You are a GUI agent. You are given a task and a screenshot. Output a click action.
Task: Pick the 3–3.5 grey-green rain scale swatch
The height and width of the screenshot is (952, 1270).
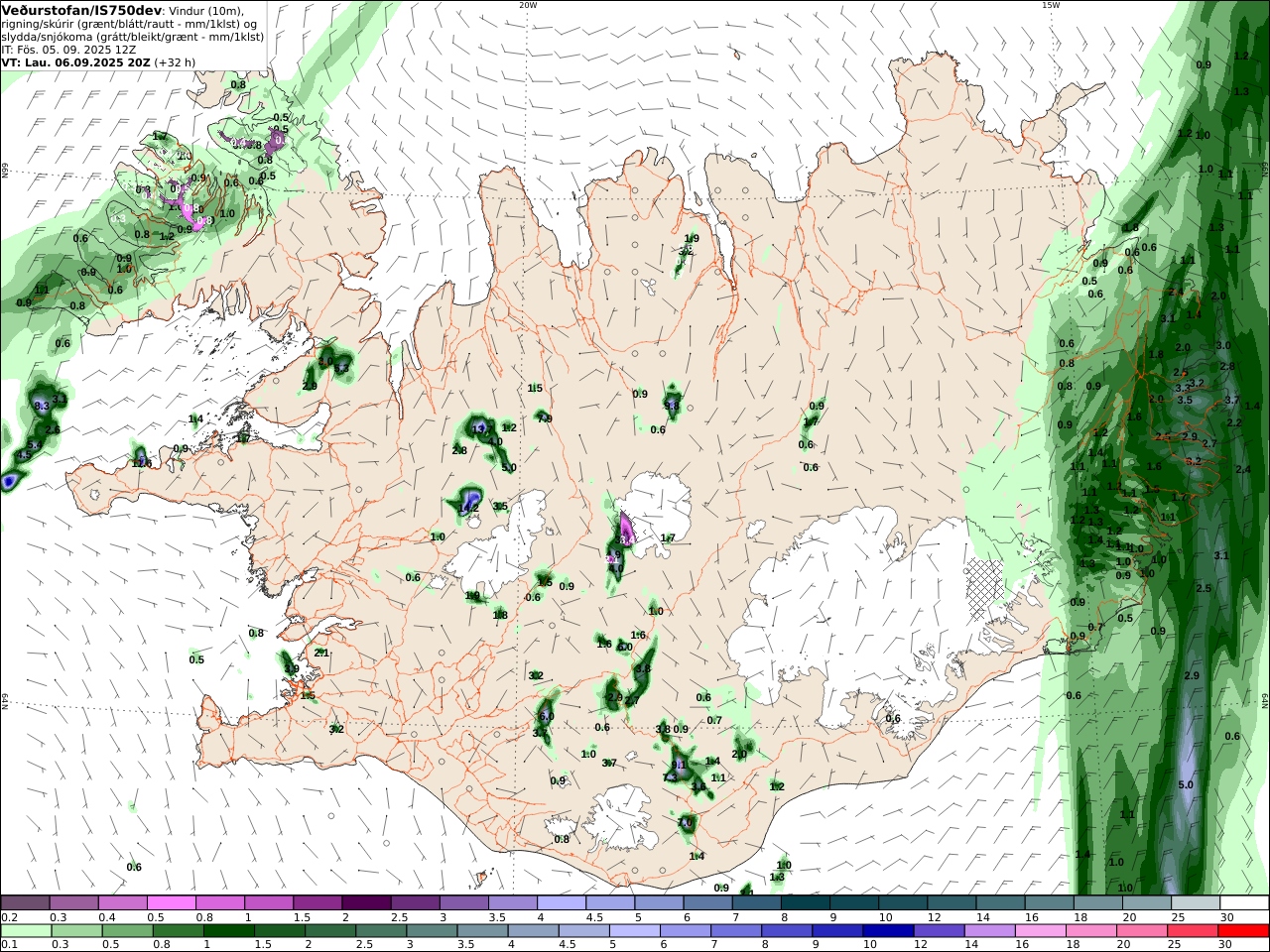point(432,931)
